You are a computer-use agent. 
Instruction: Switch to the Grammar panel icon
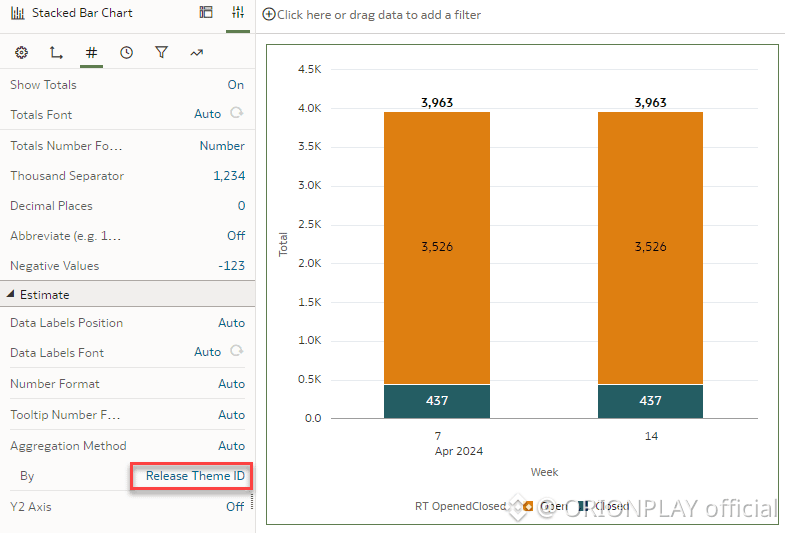pyautogui.click(x=206, y=13)
